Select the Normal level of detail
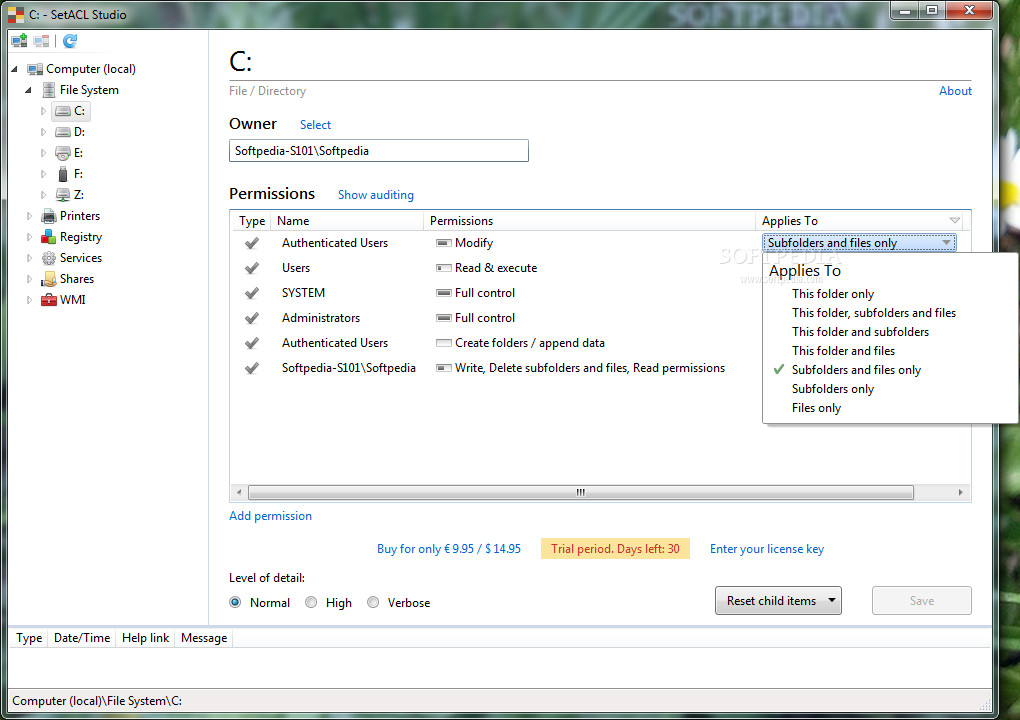The height and width of the screenshot is (720, 1020). coord(235,602)
